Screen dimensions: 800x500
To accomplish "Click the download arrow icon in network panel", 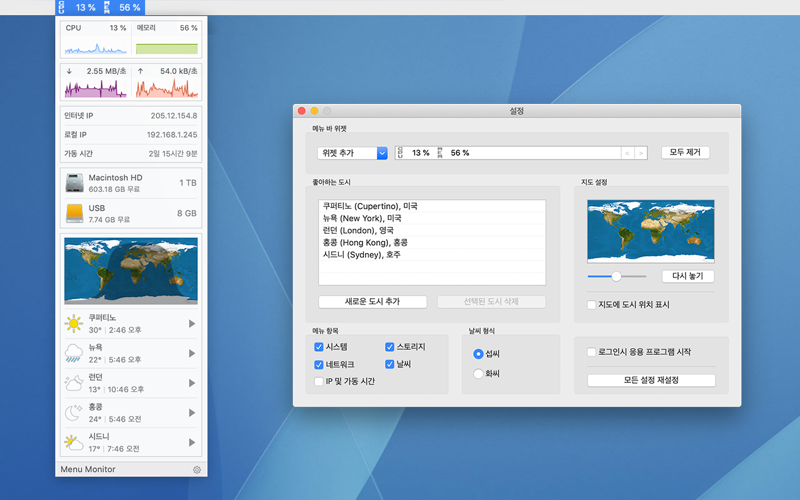I will point(69,71).
